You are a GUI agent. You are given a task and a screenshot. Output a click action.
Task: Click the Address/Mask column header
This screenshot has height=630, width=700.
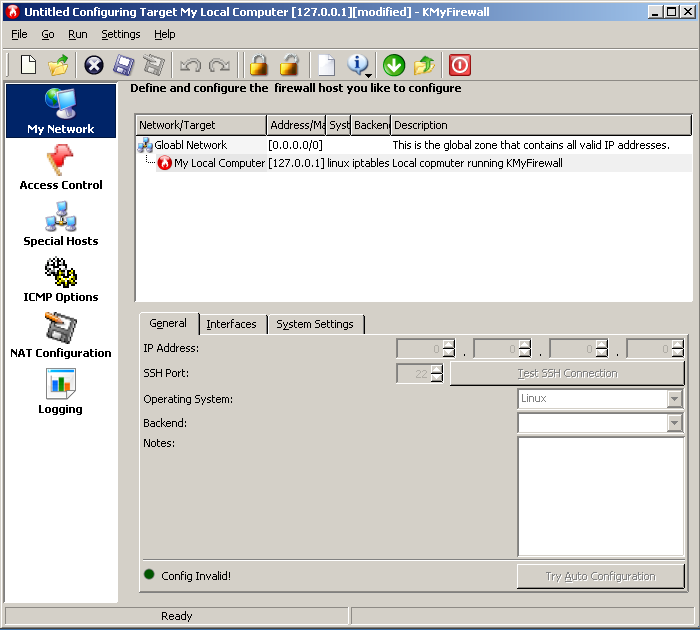296,125
